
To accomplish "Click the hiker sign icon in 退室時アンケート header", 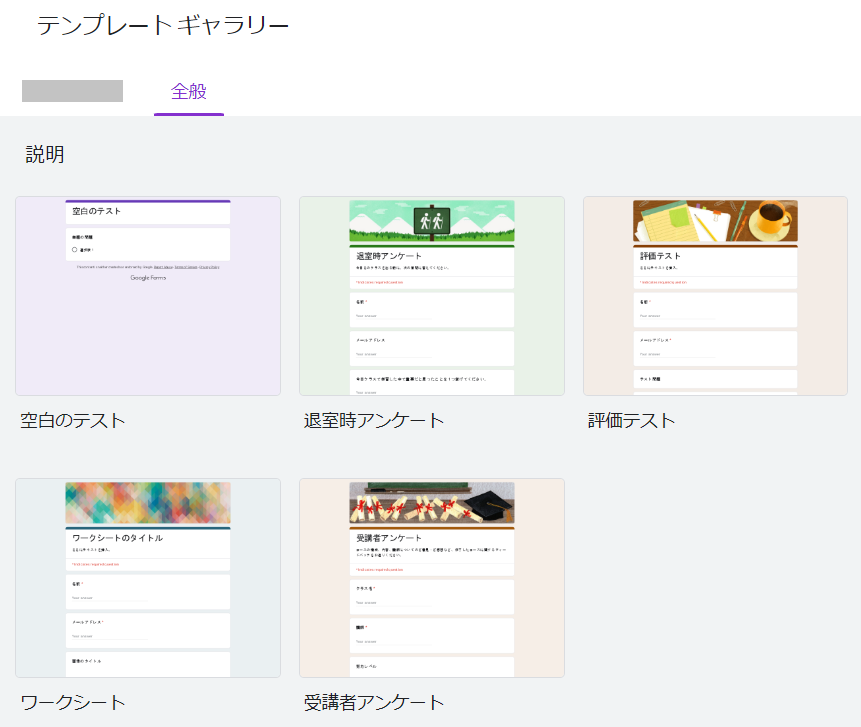I will click(432, 220).
